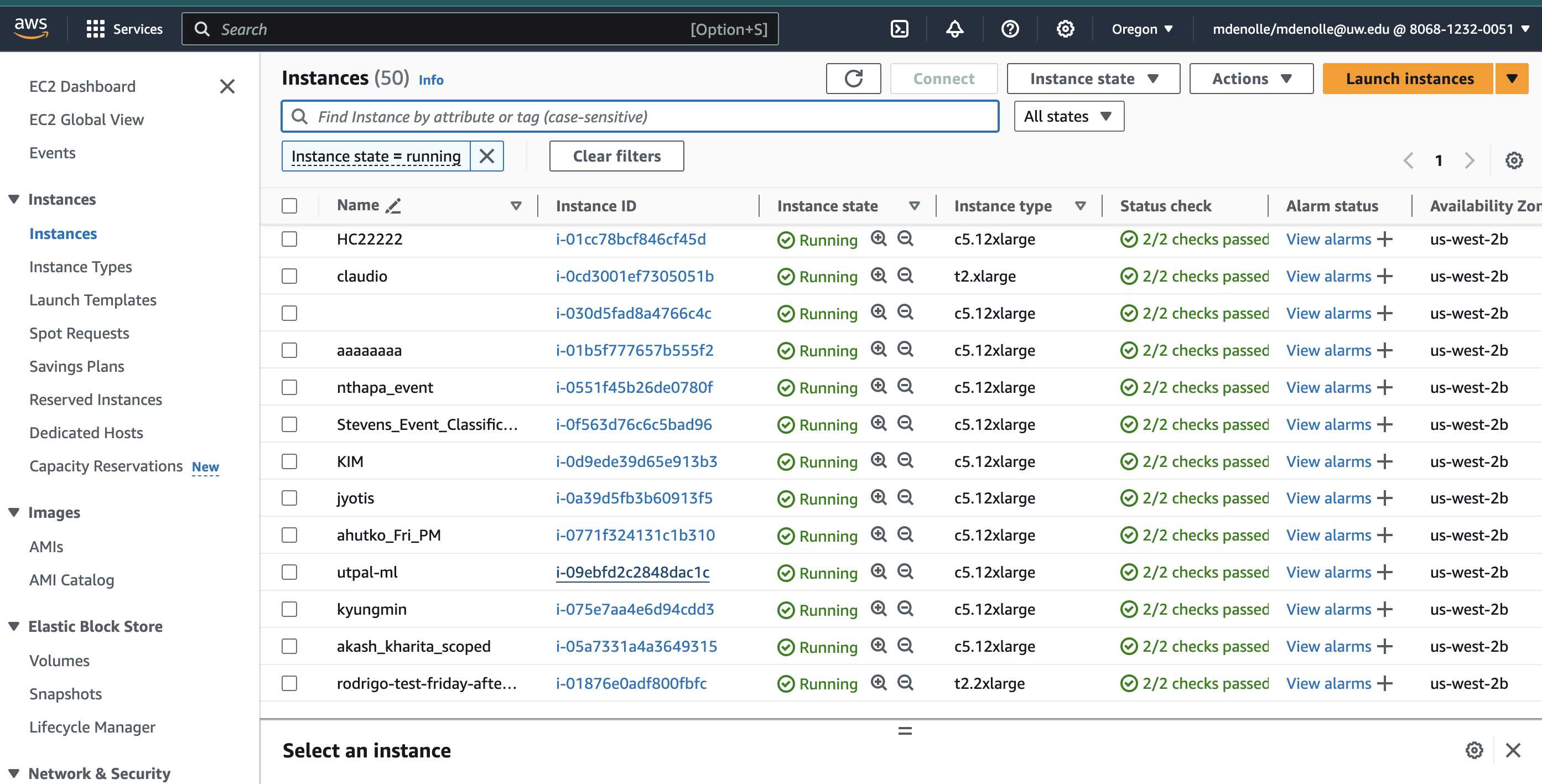Click the refresh instances button

[x=853, y=79]
